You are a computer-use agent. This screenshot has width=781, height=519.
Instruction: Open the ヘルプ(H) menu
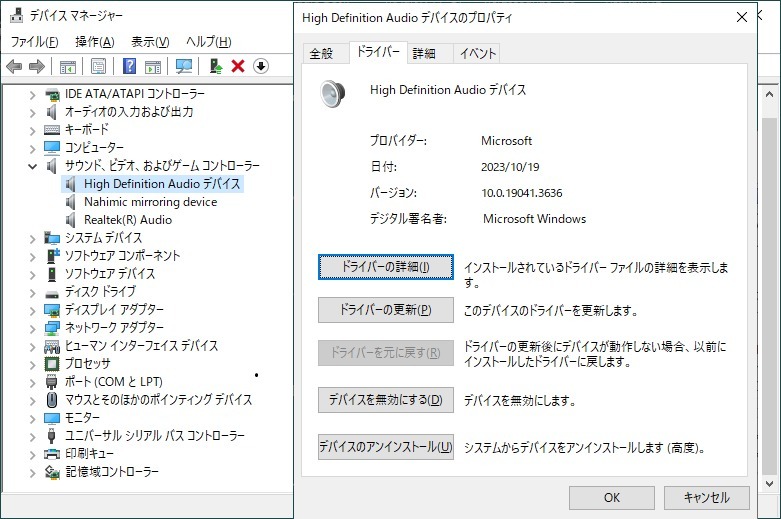tap(209, 42)
